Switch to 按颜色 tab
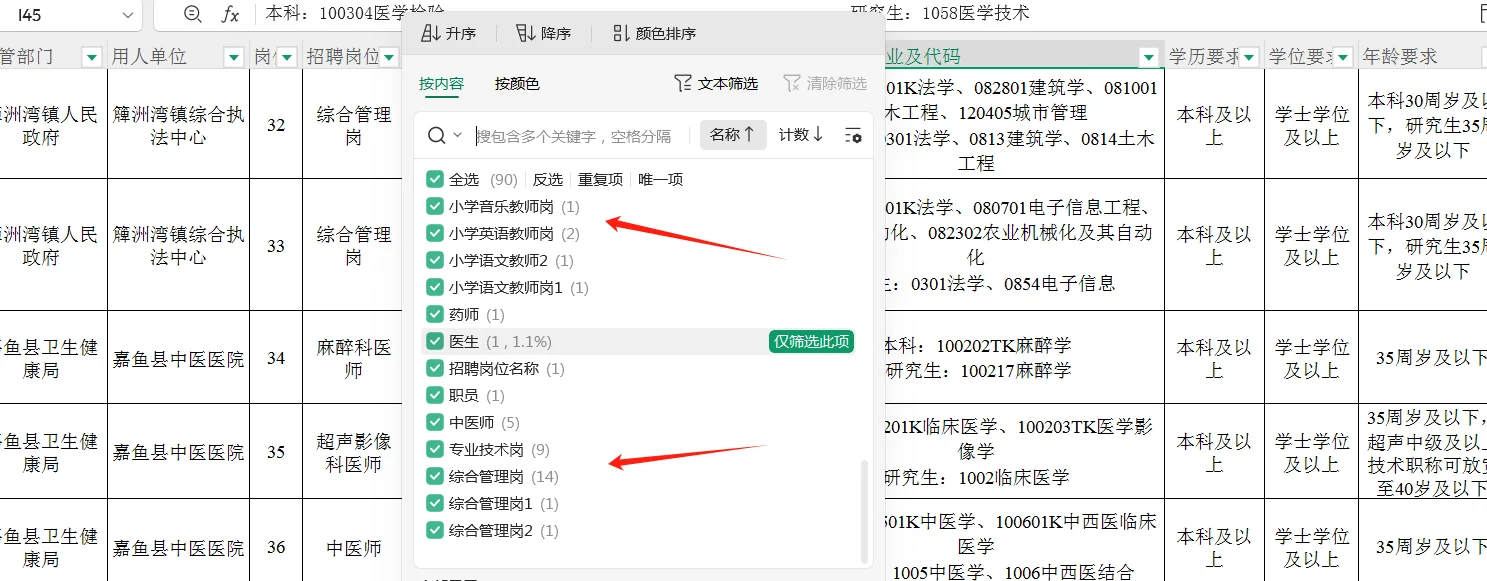 [x=517, y=84]
